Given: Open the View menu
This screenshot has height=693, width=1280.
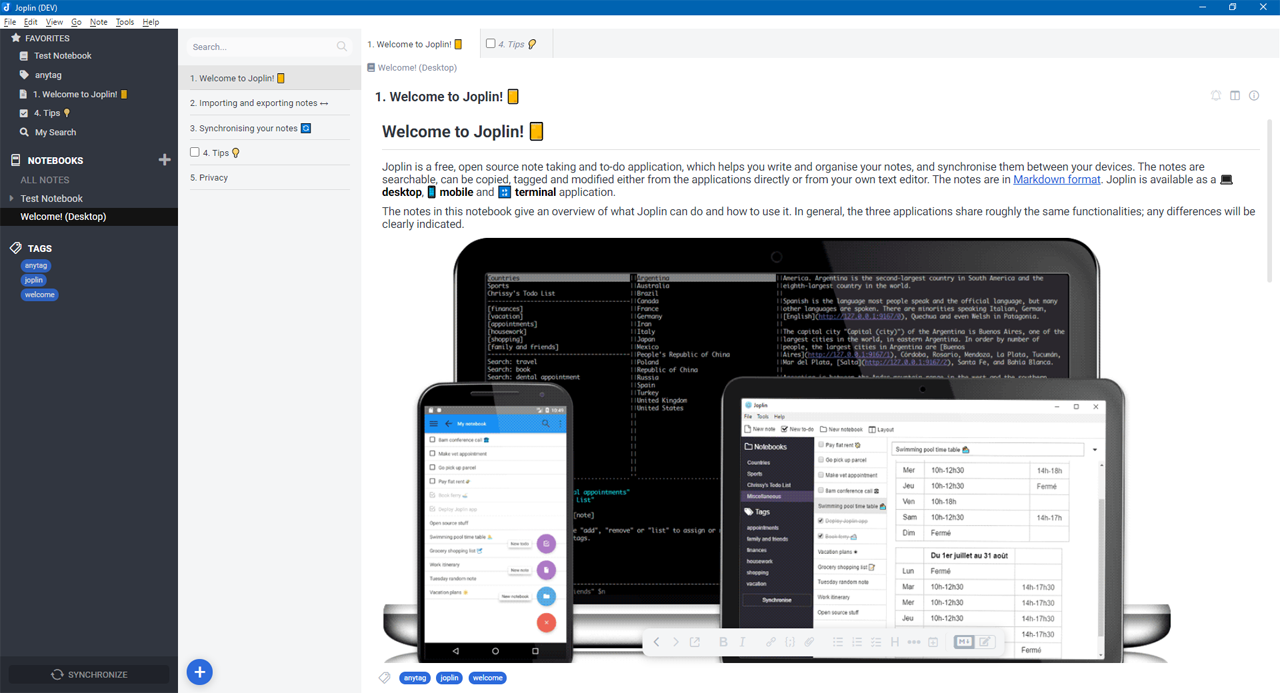Looking at the screenshot, I should coord(54,22).
